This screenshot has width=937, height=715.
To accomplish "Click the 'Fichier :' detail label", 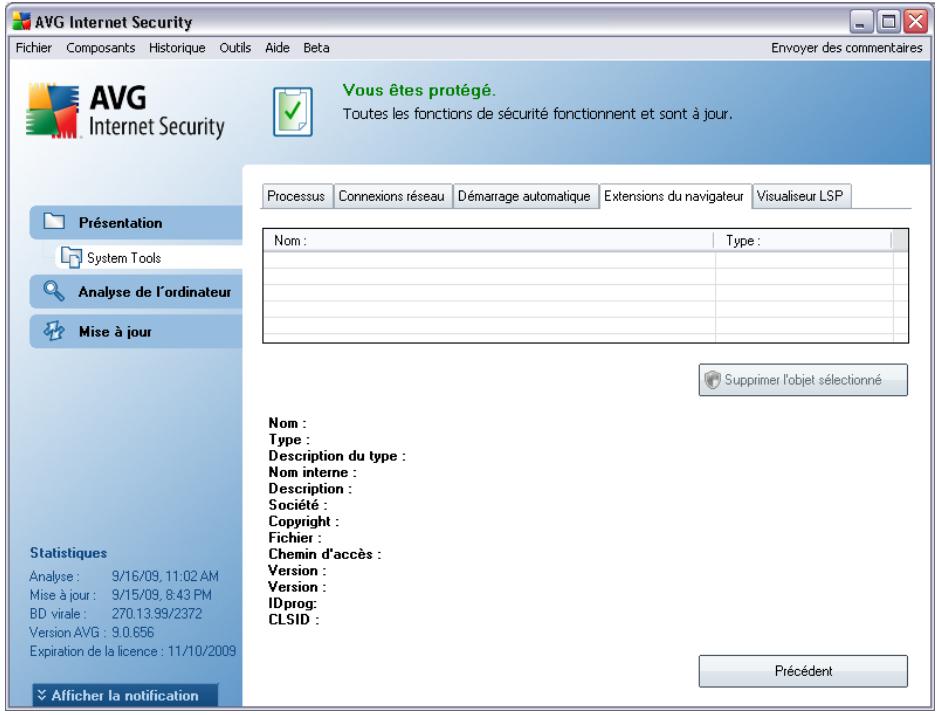I will click(x=295, y=537).
